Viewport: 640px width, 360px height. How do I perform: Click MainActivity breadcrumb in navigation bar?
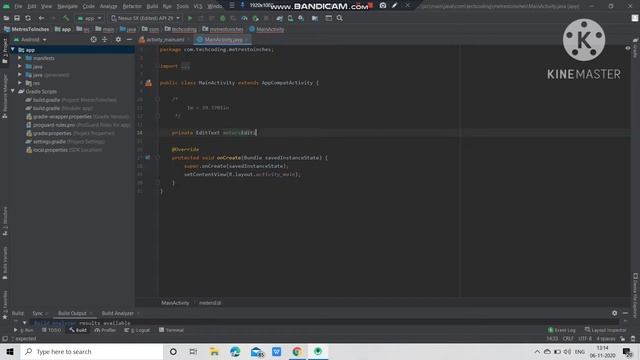click(267, 29)
